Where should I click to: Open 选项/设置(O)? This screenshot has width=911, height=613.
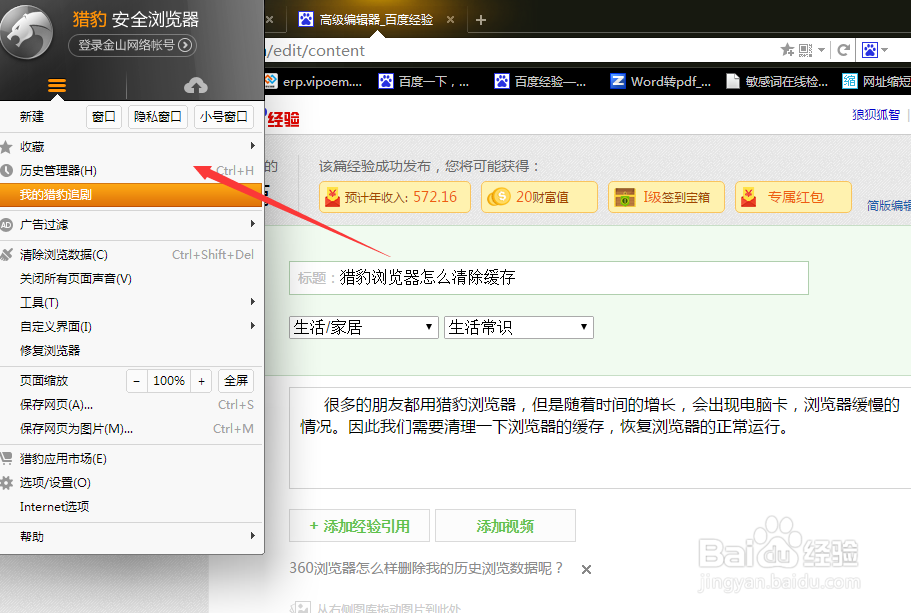pyautogui.click(x=131, y=482)
